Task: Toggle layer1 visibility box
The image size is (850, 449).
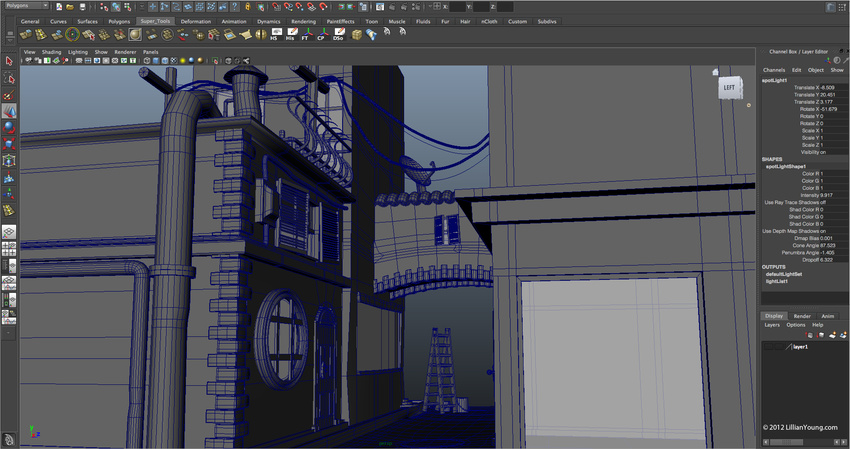Action: [x=768, y=347]
